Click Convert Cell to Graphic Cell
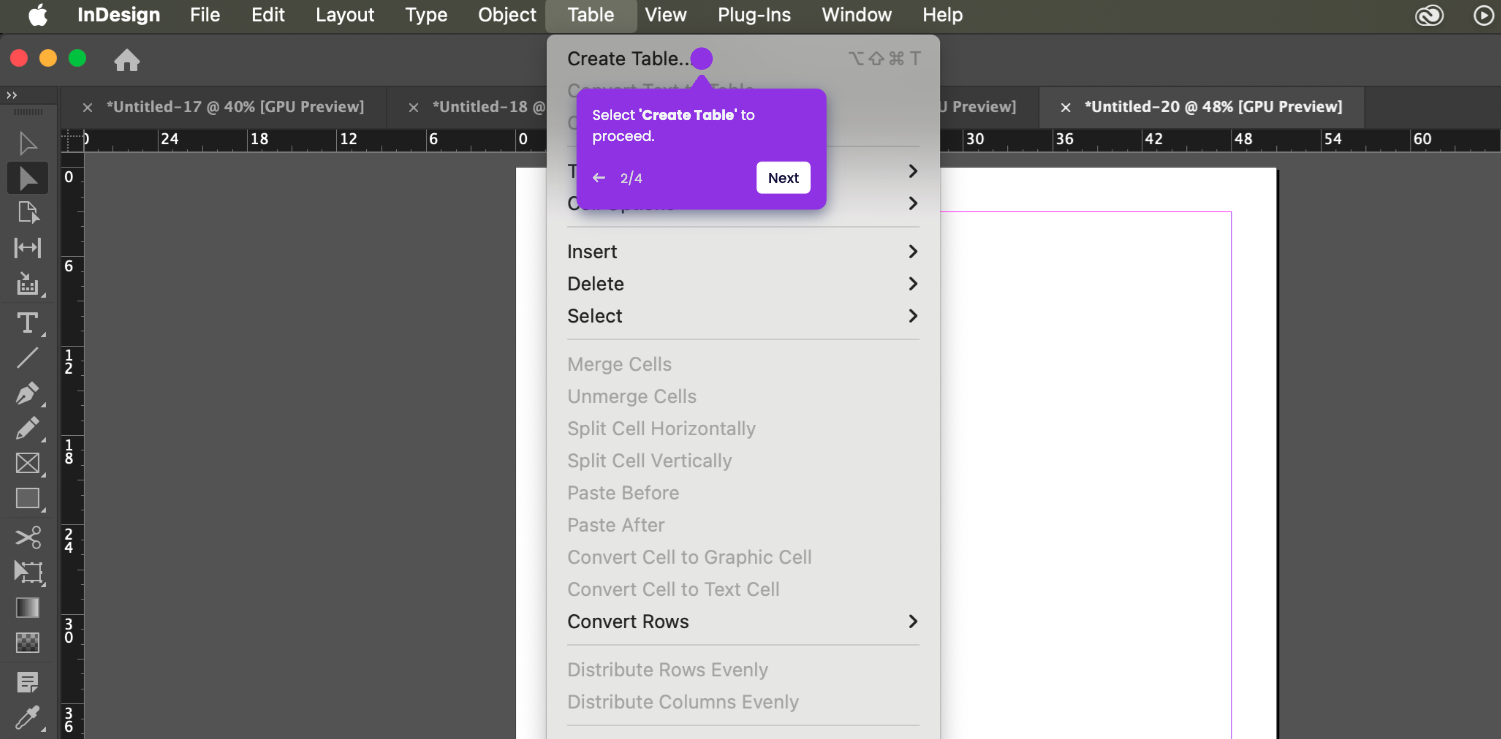The height and width of the screenshot is (739, 1501). (x=743, y=558)
